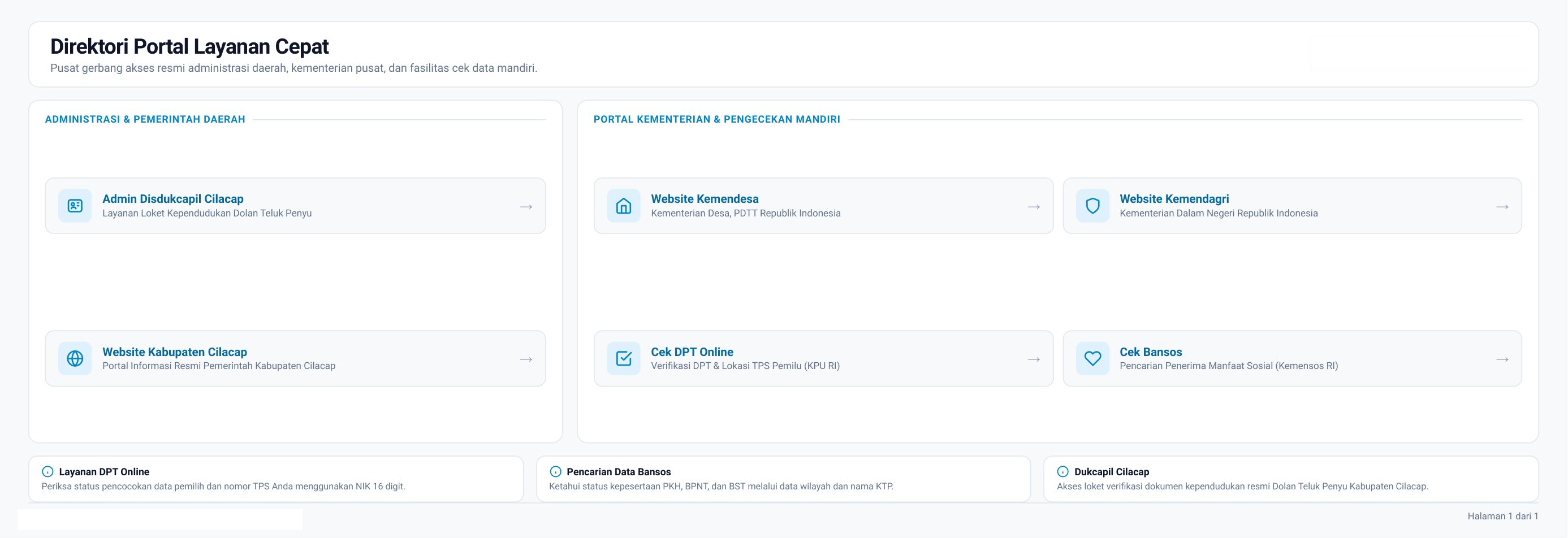Click the 'Pencarian Data Bansos' info title
1568x538 pixels.
click(x=619, y=472)
